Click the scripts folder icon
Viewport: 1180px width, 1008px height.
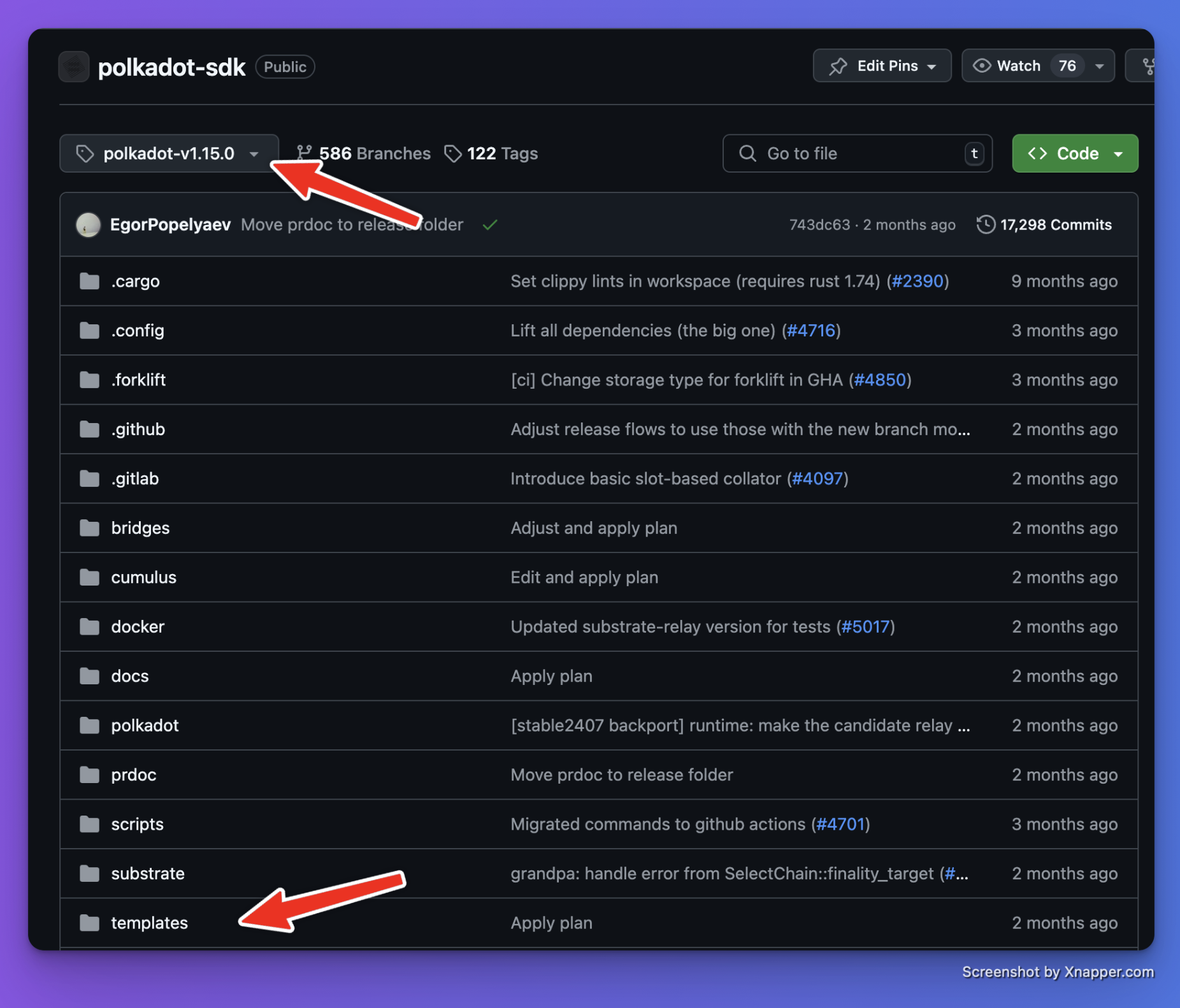[89, 824]
